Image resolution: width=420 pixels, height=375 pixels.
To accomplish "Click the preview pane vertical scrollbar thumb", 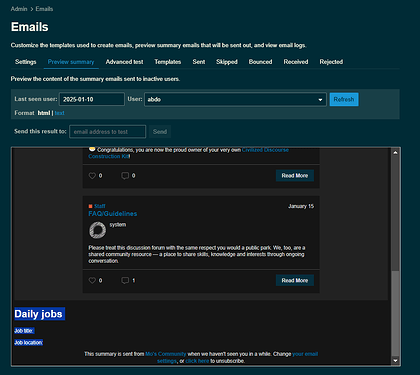I will click(395, 313).
